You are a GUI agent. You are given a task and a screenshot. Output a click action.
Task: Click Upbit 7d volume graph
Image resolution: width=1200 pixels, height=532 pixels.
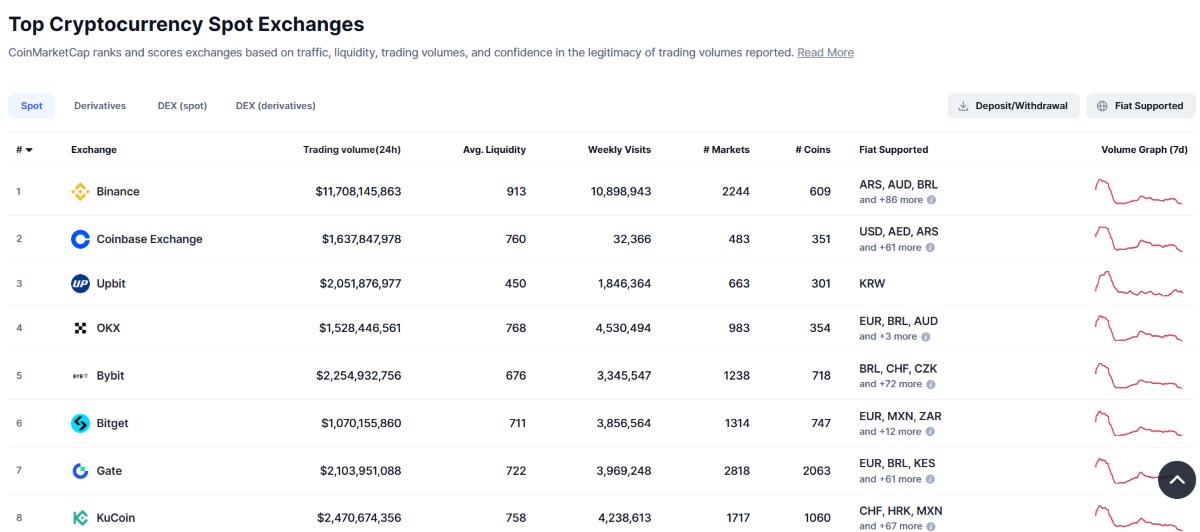(1139, 284)
